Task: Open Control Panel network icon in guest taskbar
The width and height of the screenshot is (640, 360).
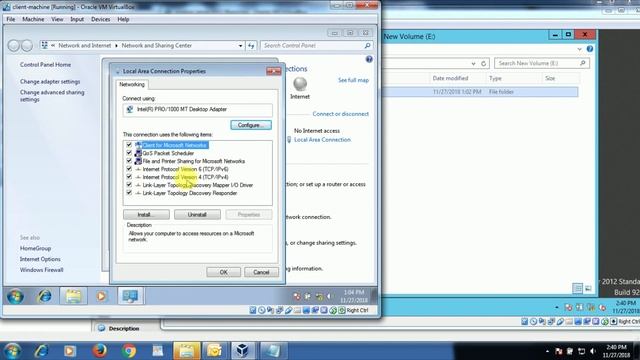Action: point(131,296)
